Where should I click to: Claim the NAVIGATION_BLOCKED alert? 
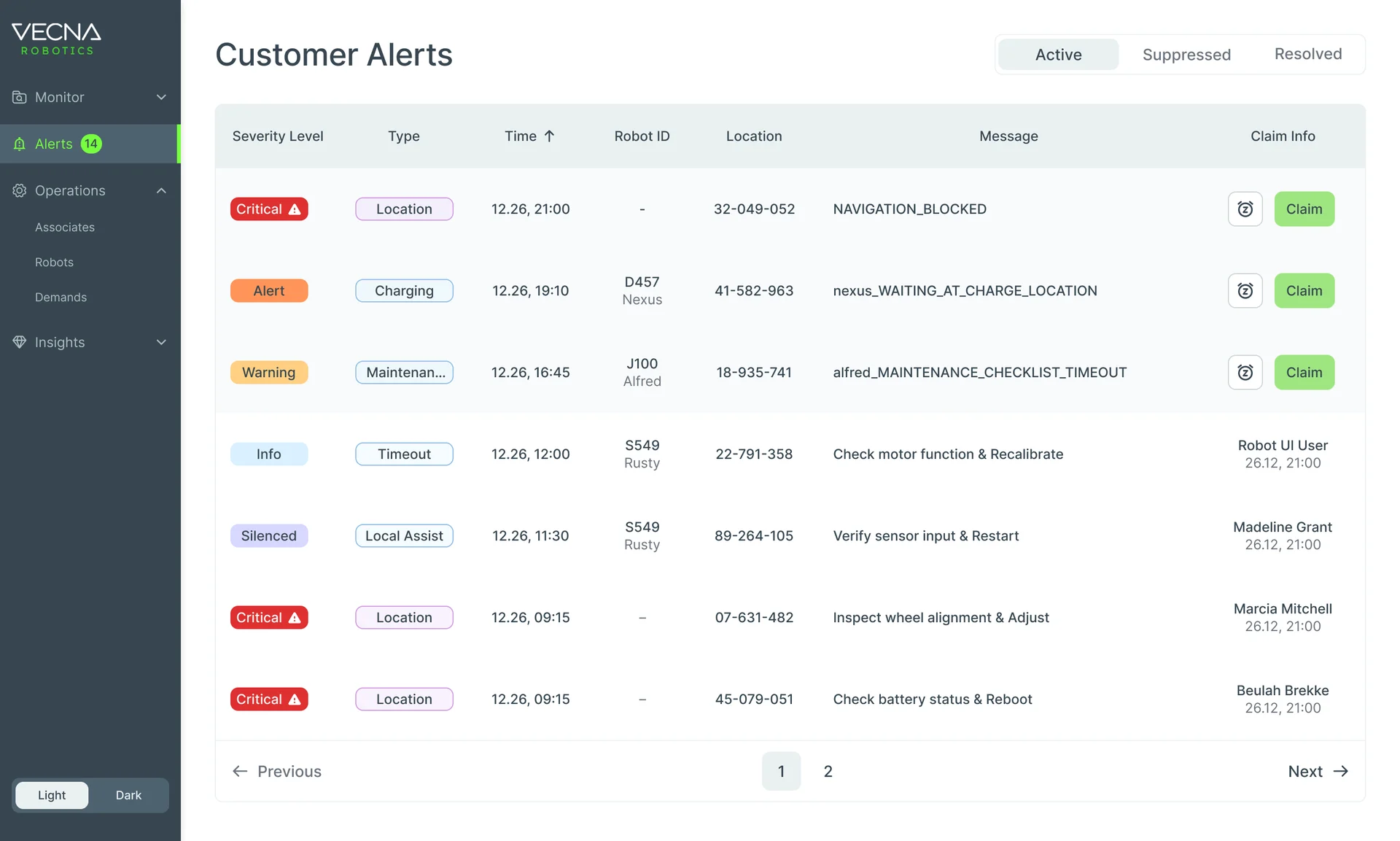1304,209
